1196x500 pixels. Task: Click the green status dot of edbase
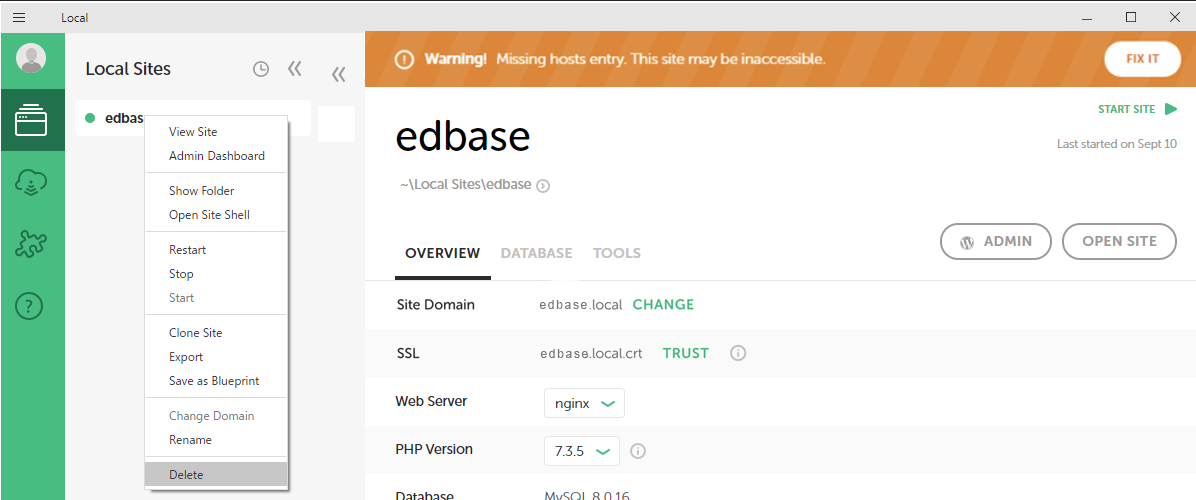pyautogui.click(x=90, y=118)
